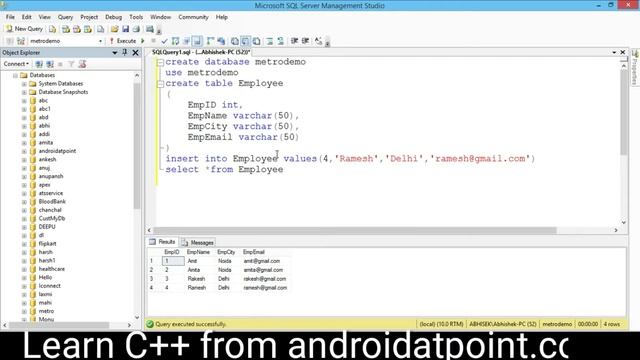The height and width of the screenshot is (360, 640).
Task: Click the Database Engine Query icon
Action: coord(52,29)
